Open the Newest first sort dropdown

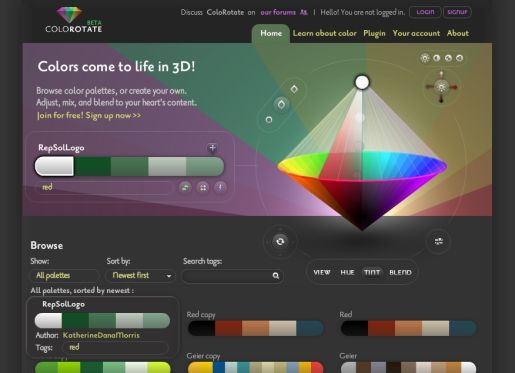point(140,276)
